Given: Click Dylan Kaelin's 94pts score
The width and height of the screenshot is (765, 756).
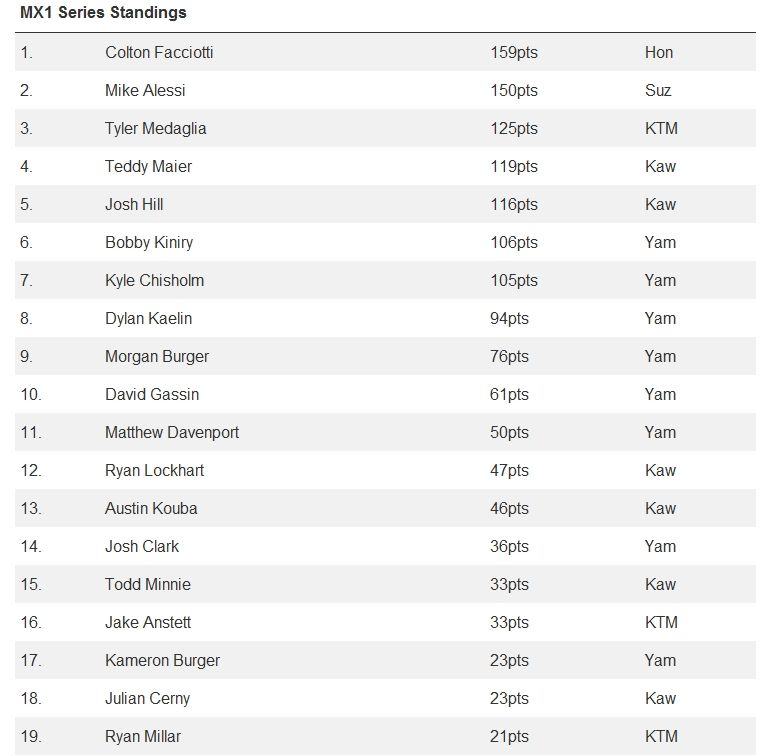Looking at the screenshot, I should coord(509,318).
